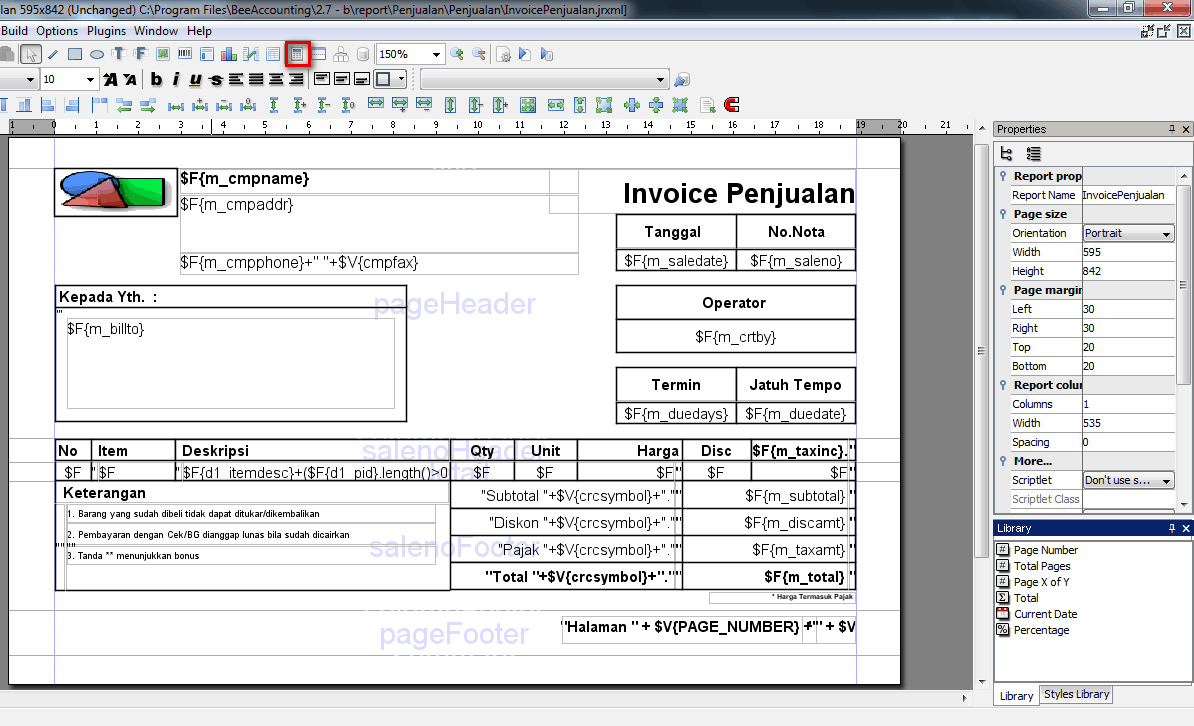
Task: Choose the Image element tool
Action: 162,54
